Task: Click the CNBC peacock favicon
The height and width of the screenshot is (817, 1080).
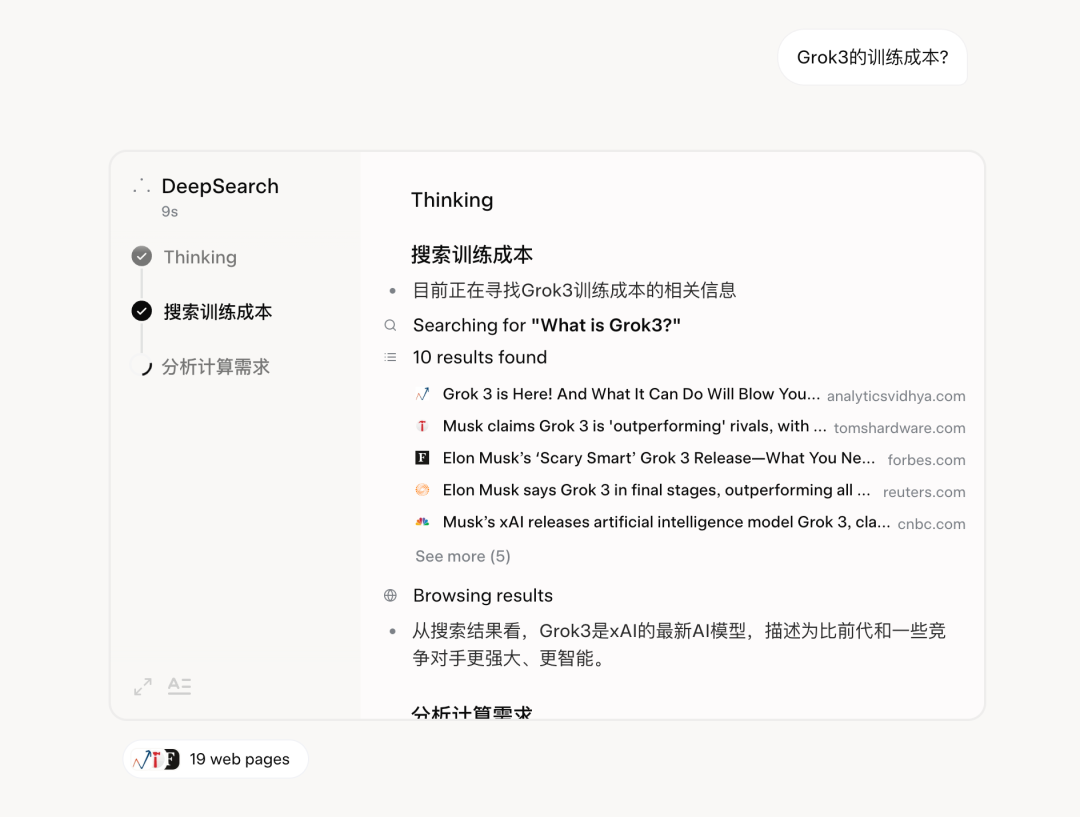Action: pos(422,522)
